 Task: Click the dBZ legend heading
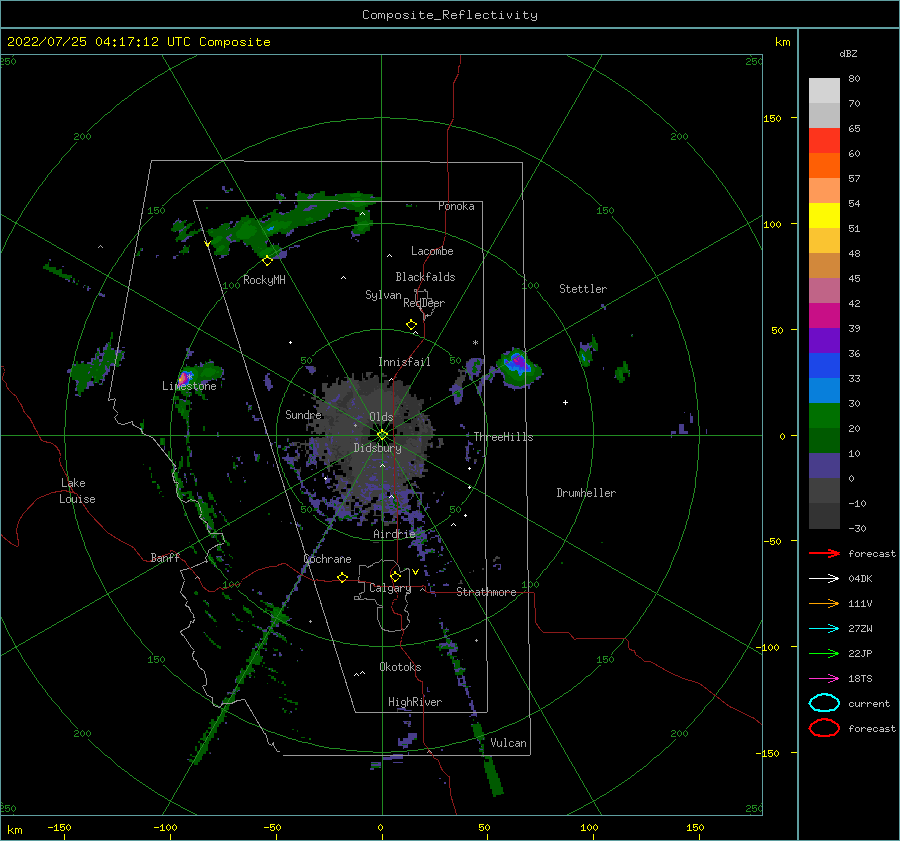[x=848, y=53]
